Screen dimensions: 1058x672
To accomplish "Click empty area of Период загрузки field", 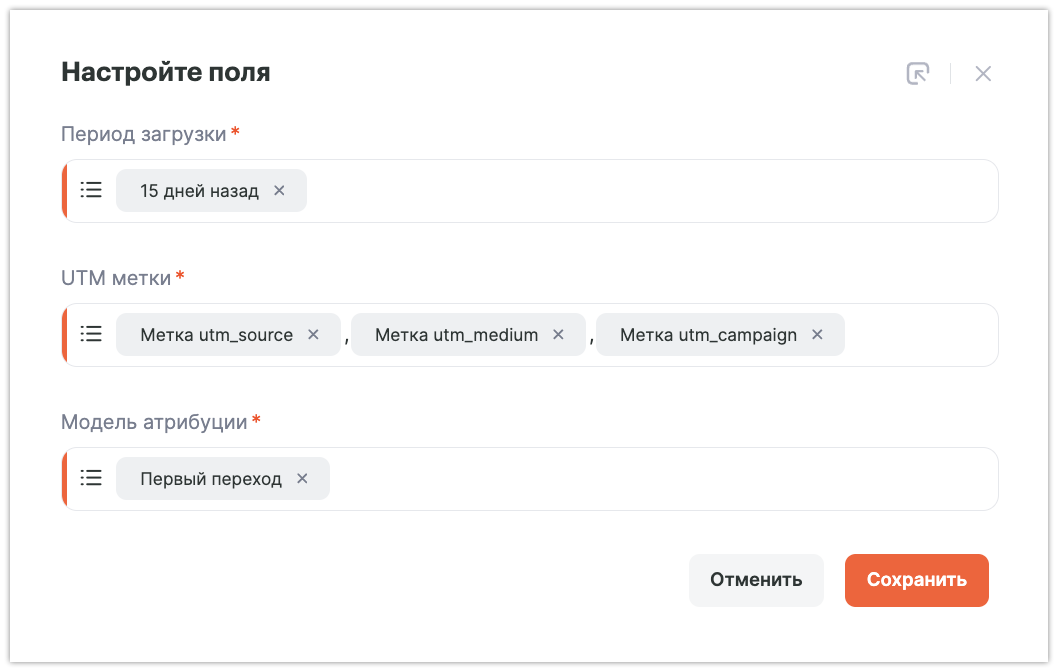I will click(x=650, y=191).
